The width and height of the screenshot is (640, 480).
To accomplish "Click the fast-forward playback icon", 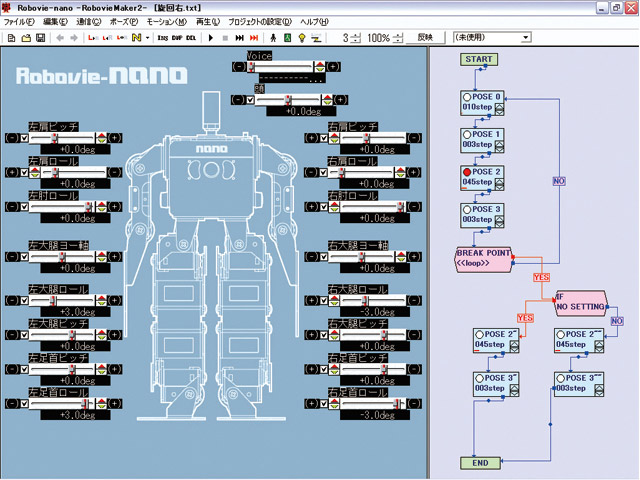I will [x=239, y=37].
